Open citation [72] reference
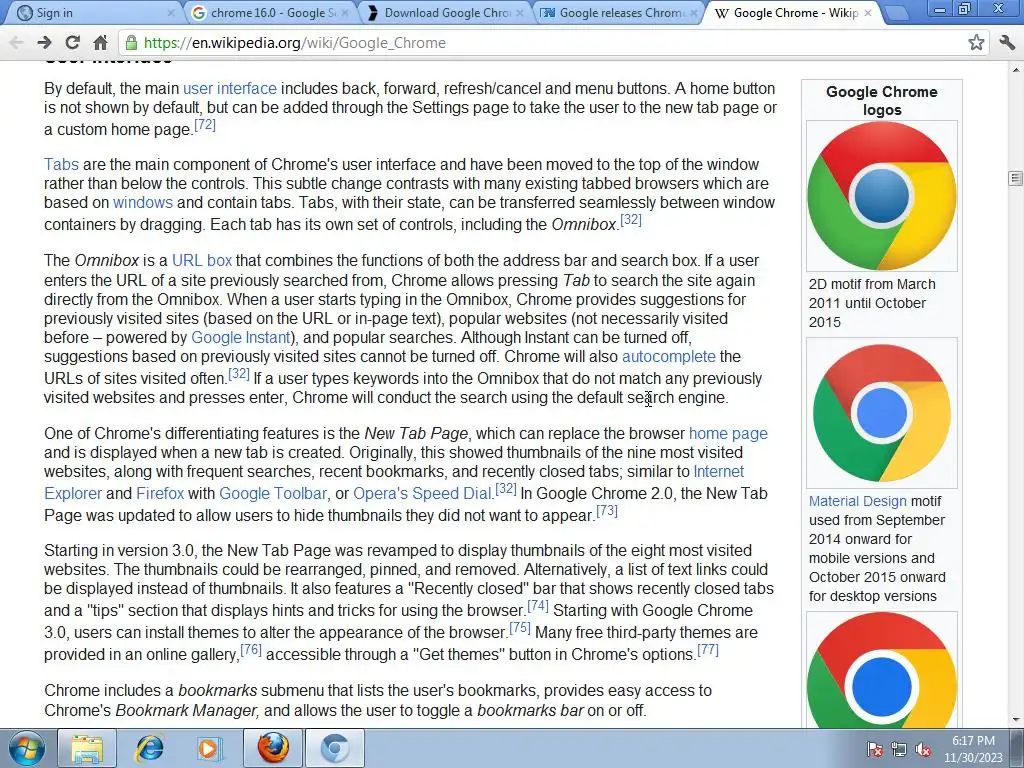The width and height of the screenshot is (1024, 768). coord(205,124)
